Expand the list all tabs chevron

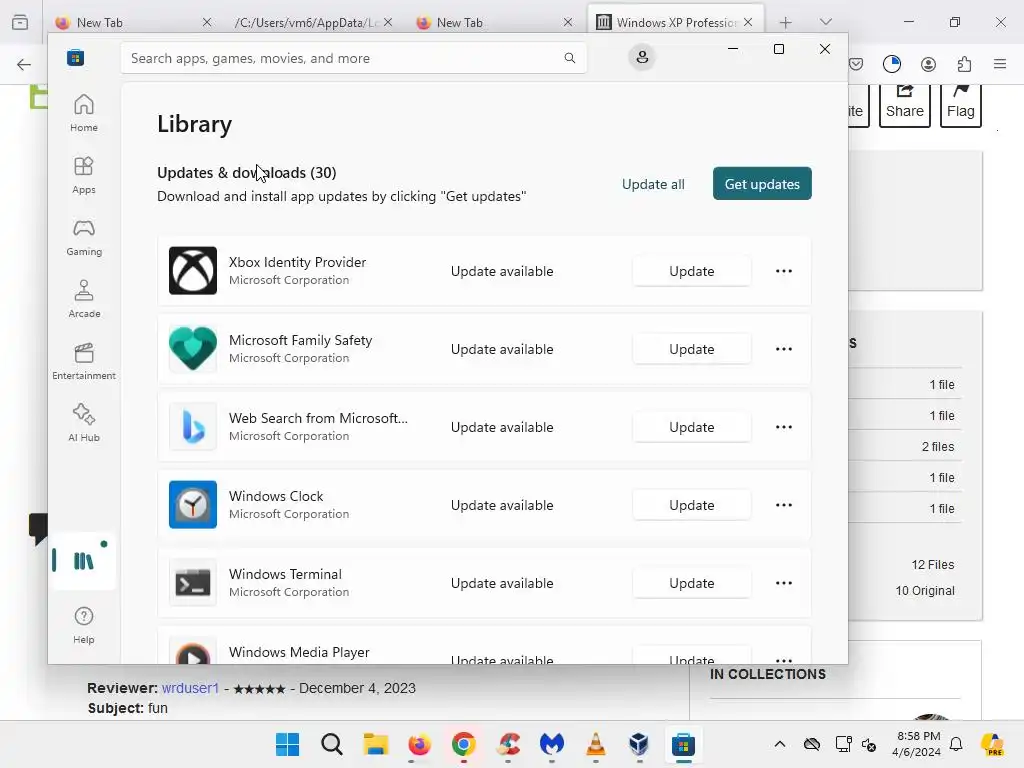[x=825, y=22]
